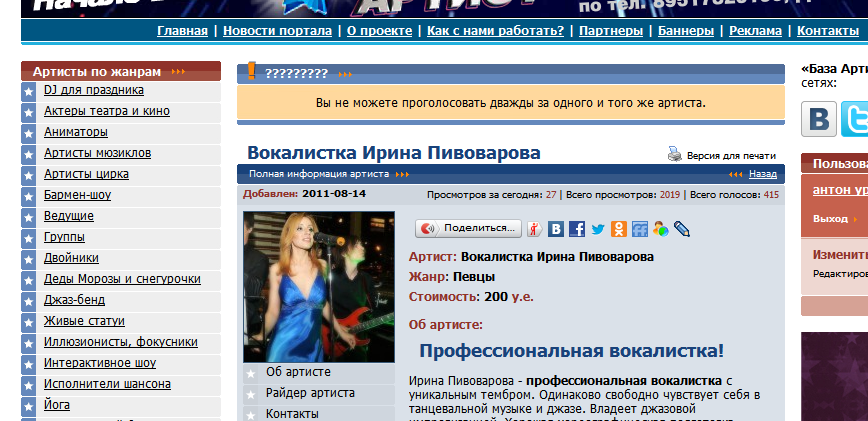Click star icon beside Живые статуи
The height and width of the screenshot is (421, 868).
[x=28, y=323]
